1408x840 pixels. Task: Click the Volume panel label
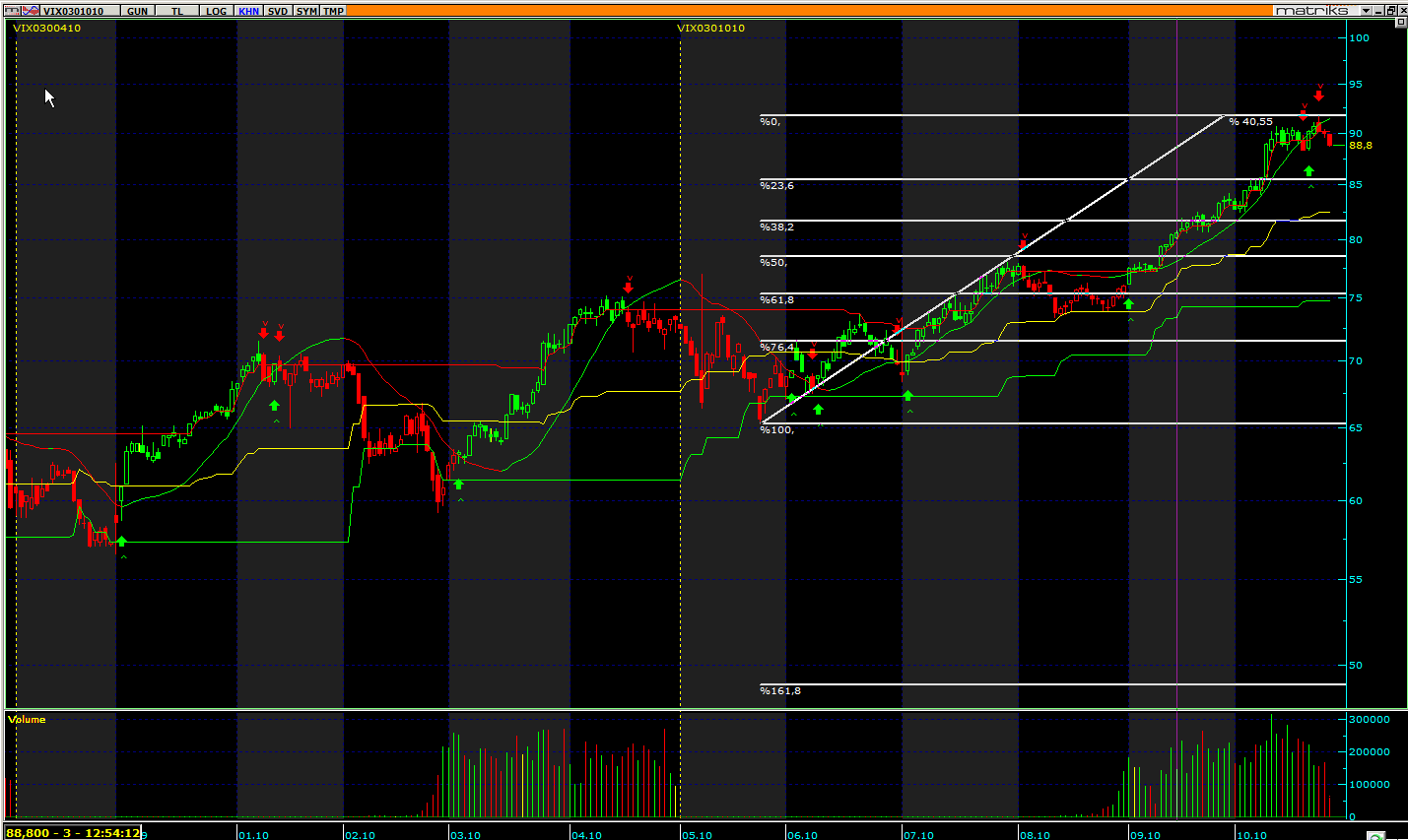coord(27,720)
